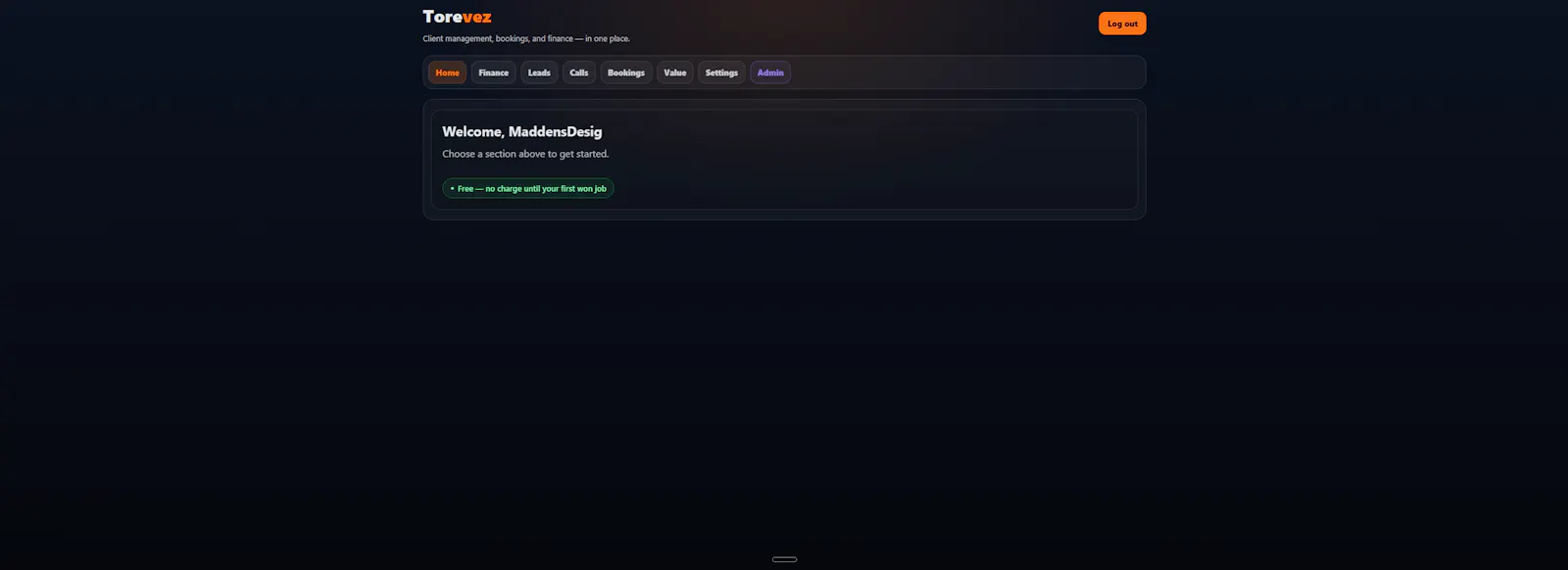Screen dimensions: 1568x570
Task: Click the 'Choose a section above' text
Action: (525, 154)
